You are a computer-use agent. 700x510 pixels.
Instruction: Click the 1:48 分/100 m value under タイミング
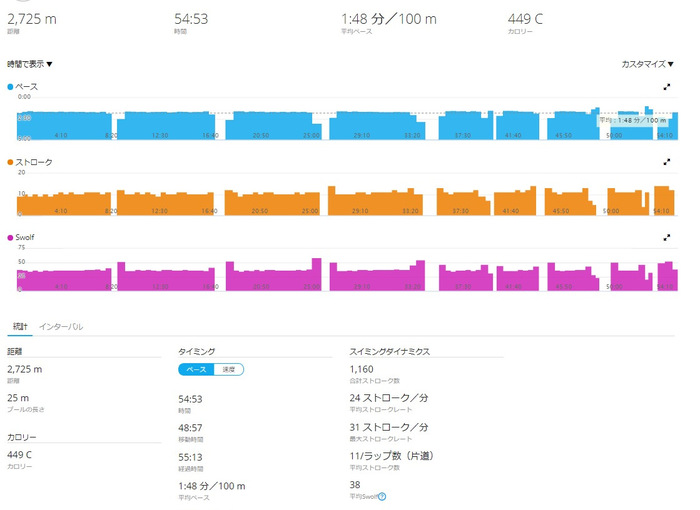pos(212,486)
